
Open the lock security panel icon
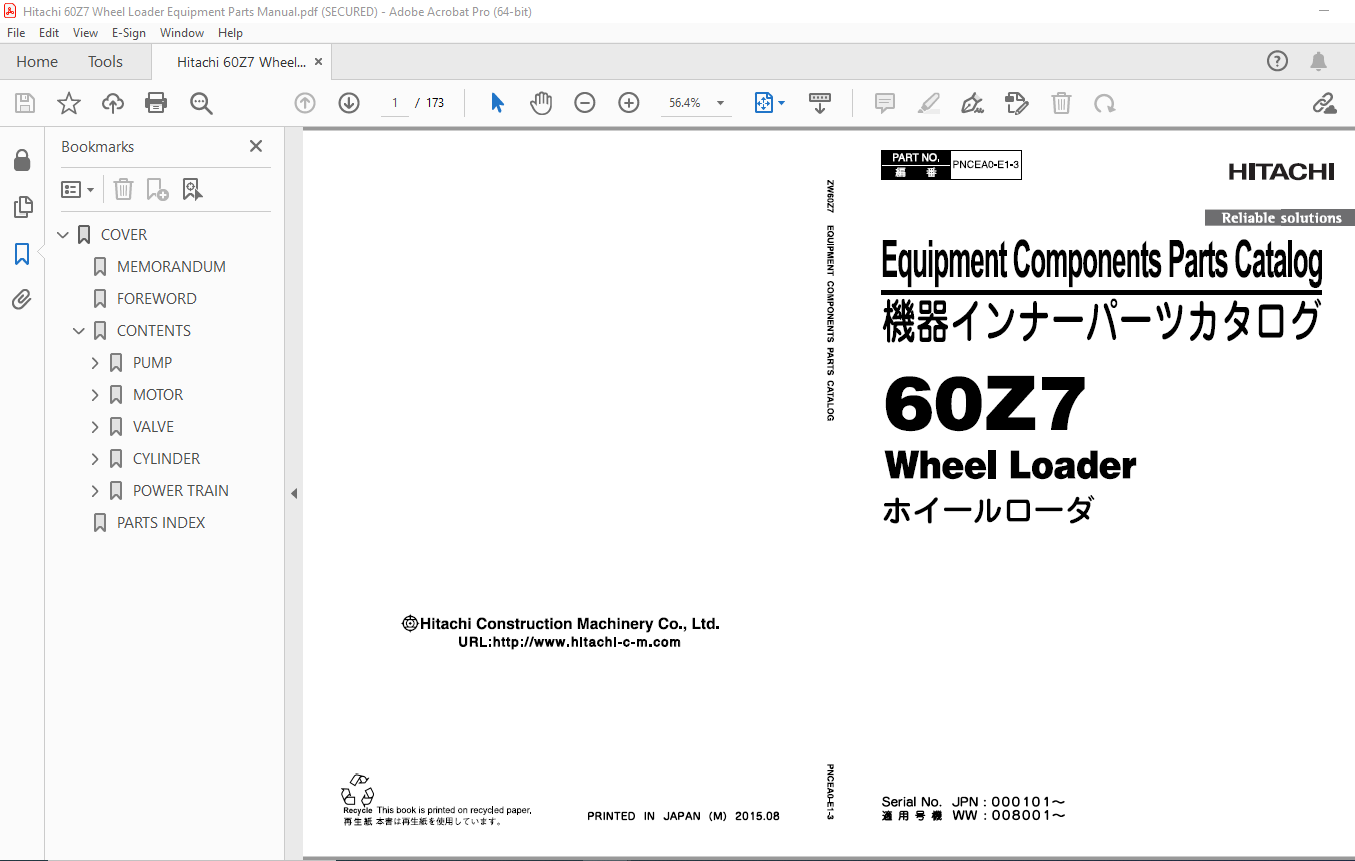(x=22, y=160)
